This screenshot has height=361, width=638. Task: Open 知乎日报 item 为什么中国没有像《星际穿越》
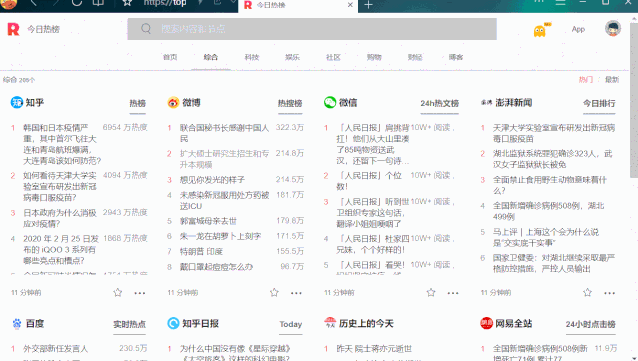235,353
